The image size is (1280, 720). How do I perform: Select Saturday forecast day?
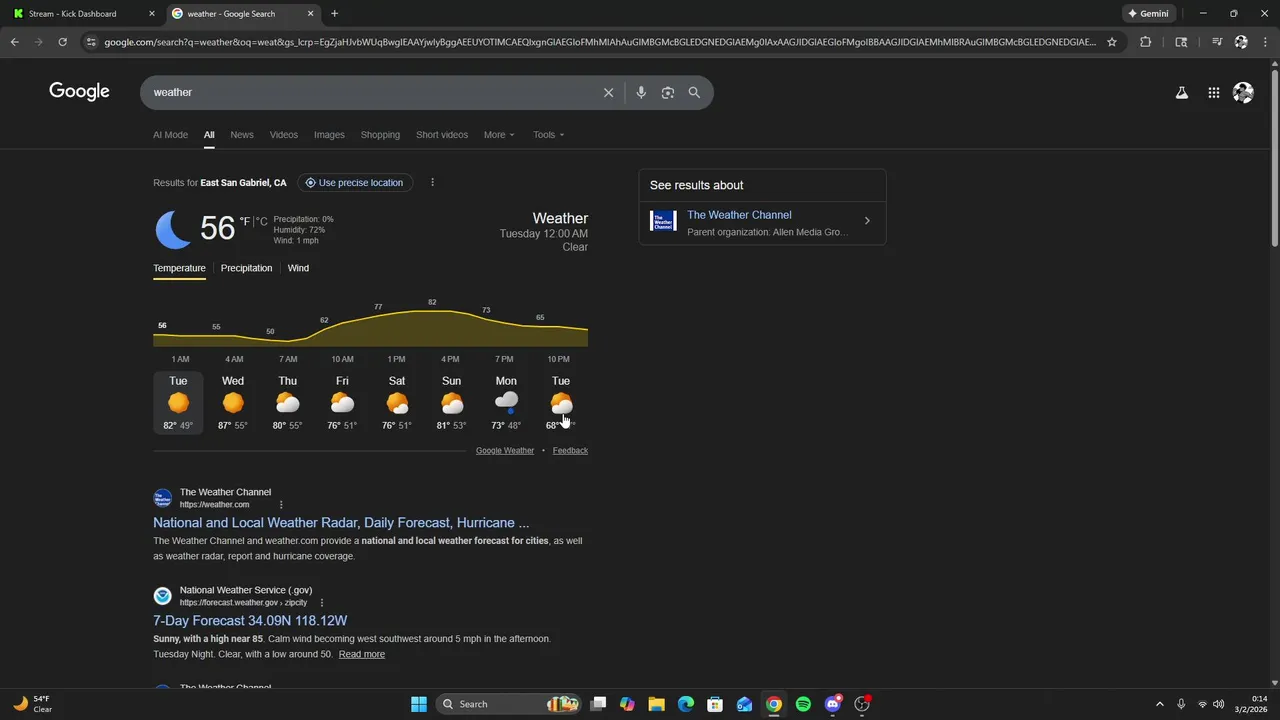397,403
